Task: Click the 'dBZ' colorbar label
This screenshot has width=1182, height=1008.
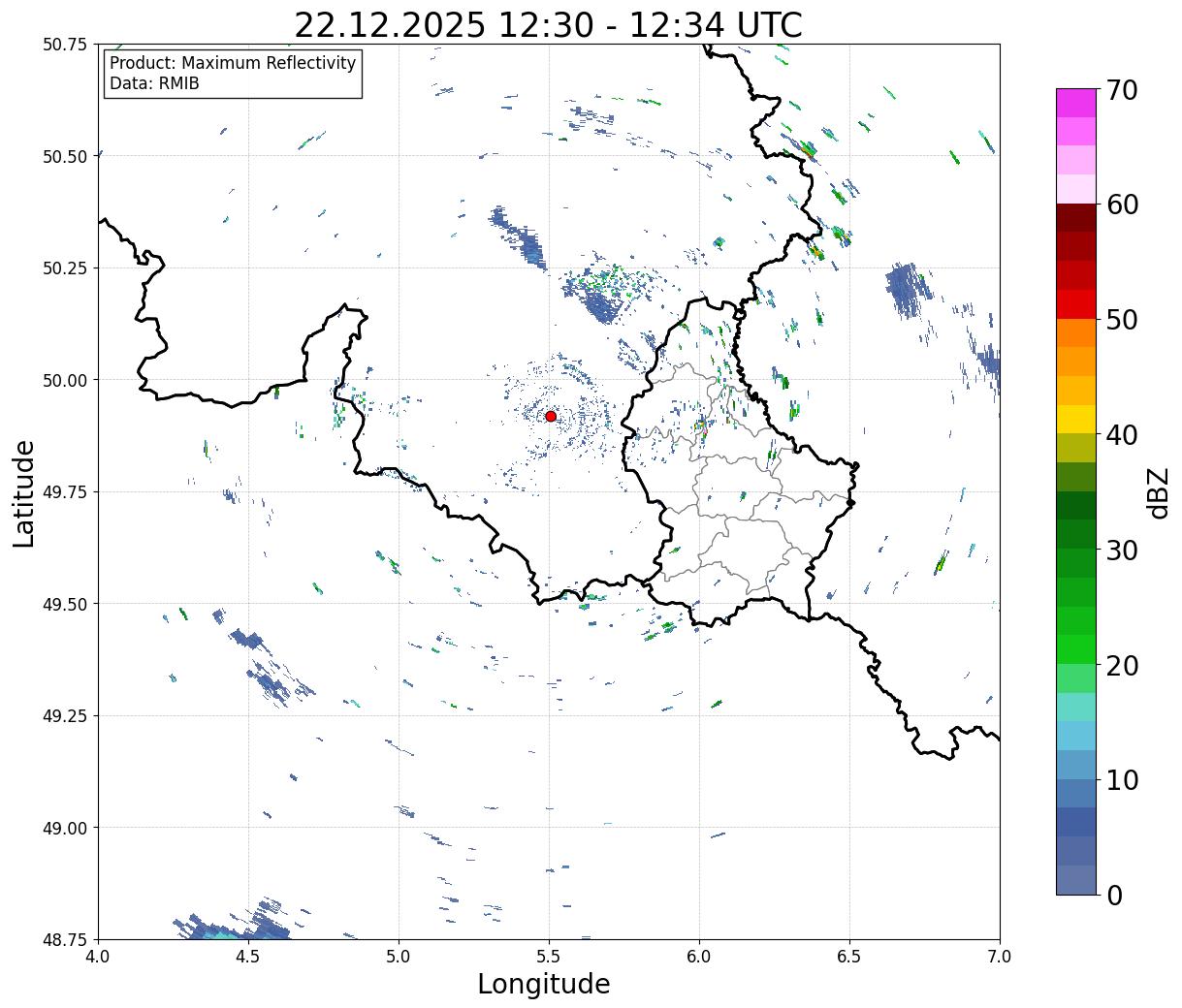Action: (1158, 492)
